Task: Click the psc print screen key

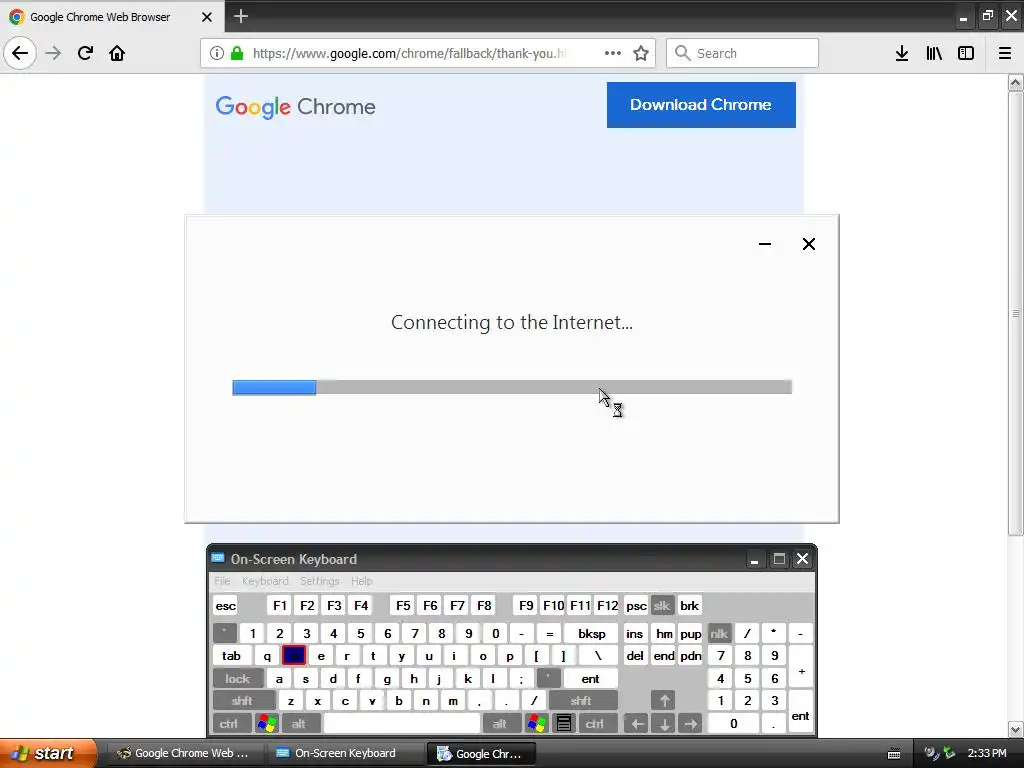Action: [636, 605]
